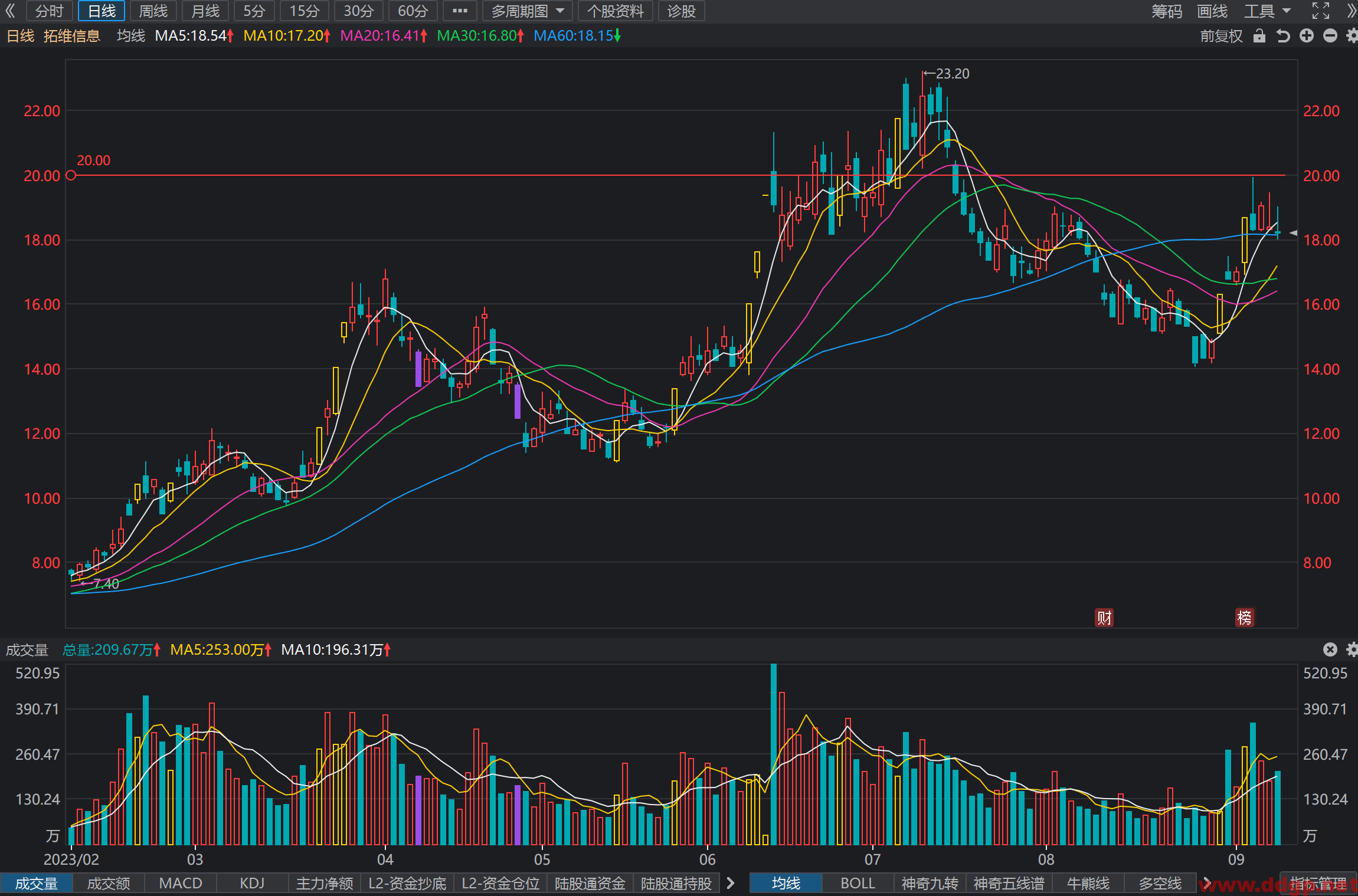Click the 20.00 price line handle
Image resolution: width=1358 pixels, height=896 pixels.
[x=71, y=175]
